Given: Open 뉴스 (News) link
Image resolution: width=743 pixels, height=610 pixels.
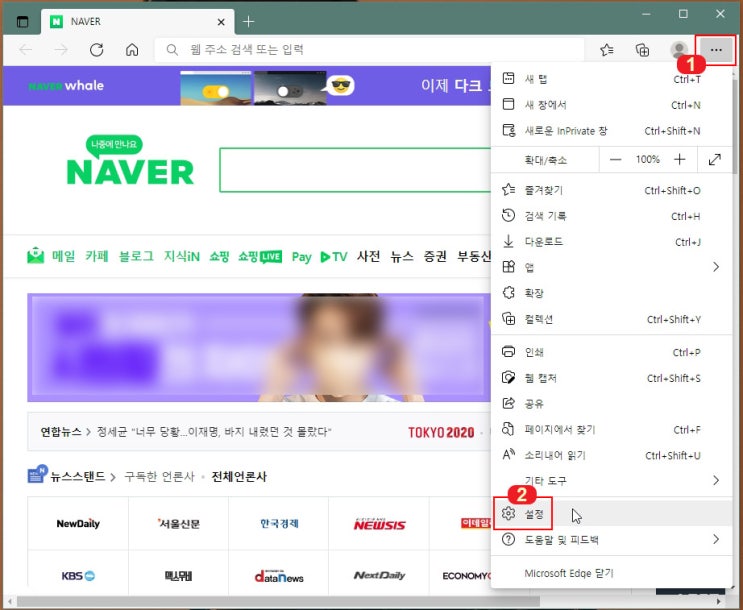Looking at the screenshot, I should tap(402, 256).
